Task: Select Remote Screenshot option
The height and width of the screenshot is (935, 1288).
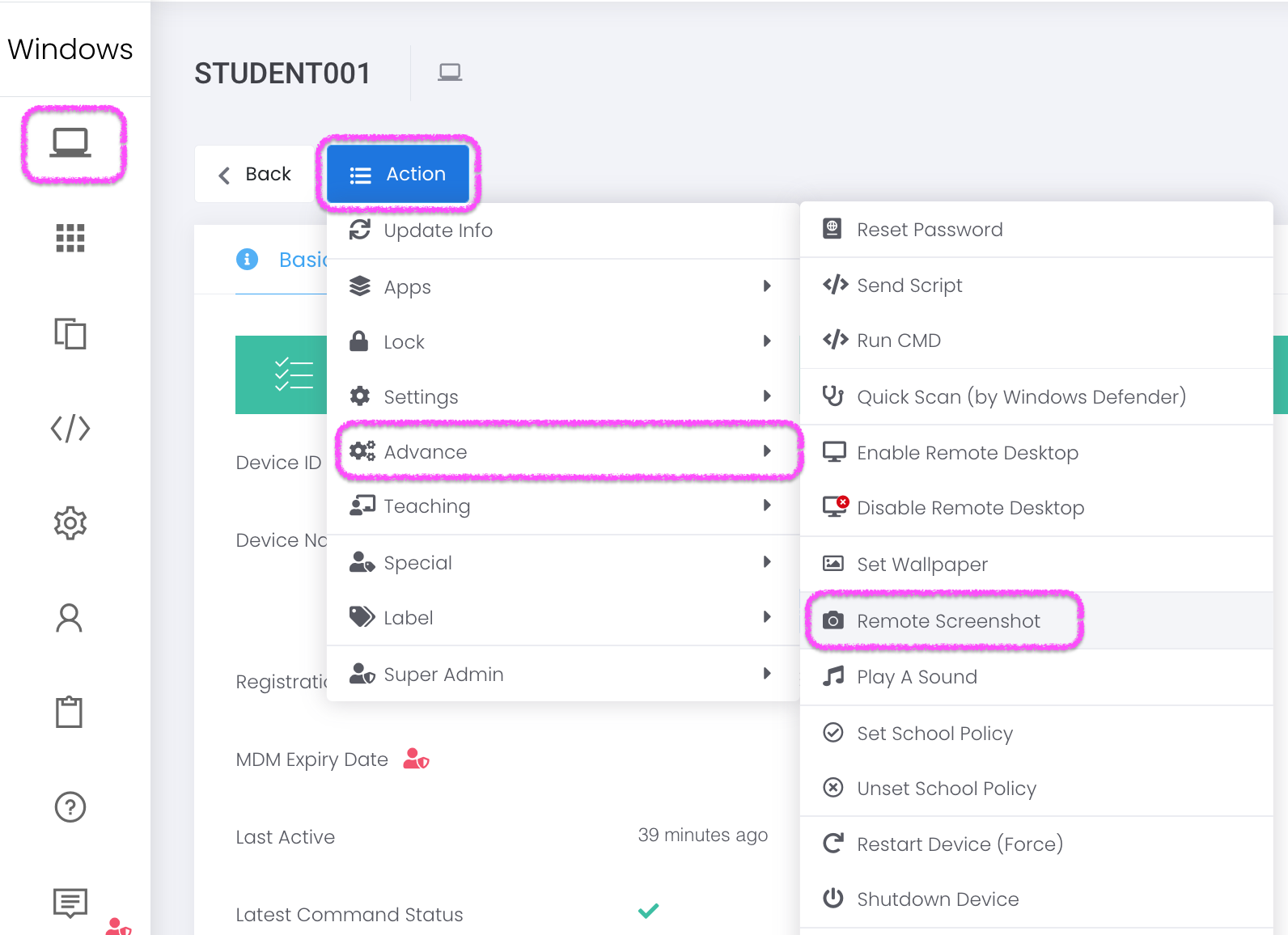Action: click(1036, 620)
